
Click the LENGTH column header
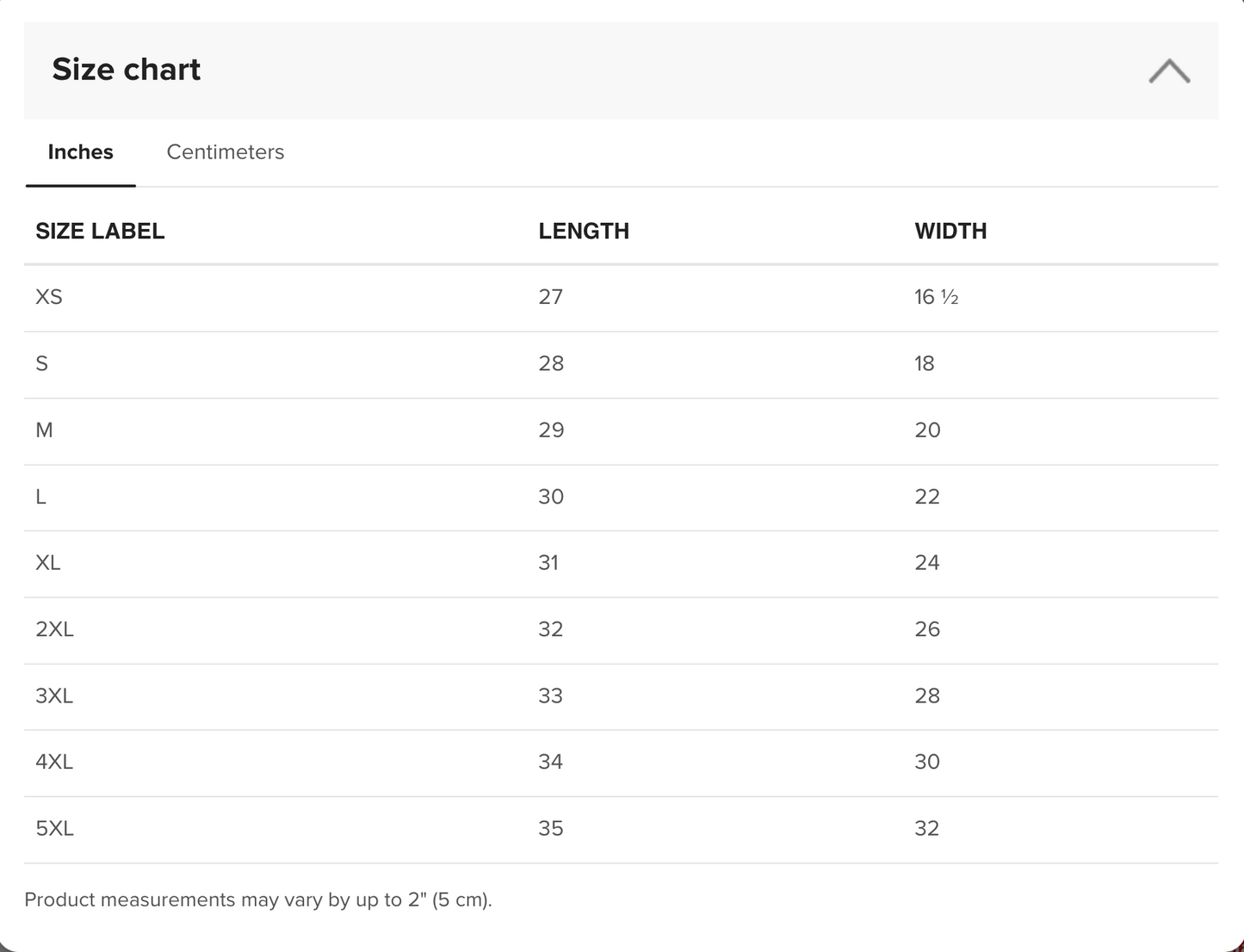[584, 231]
